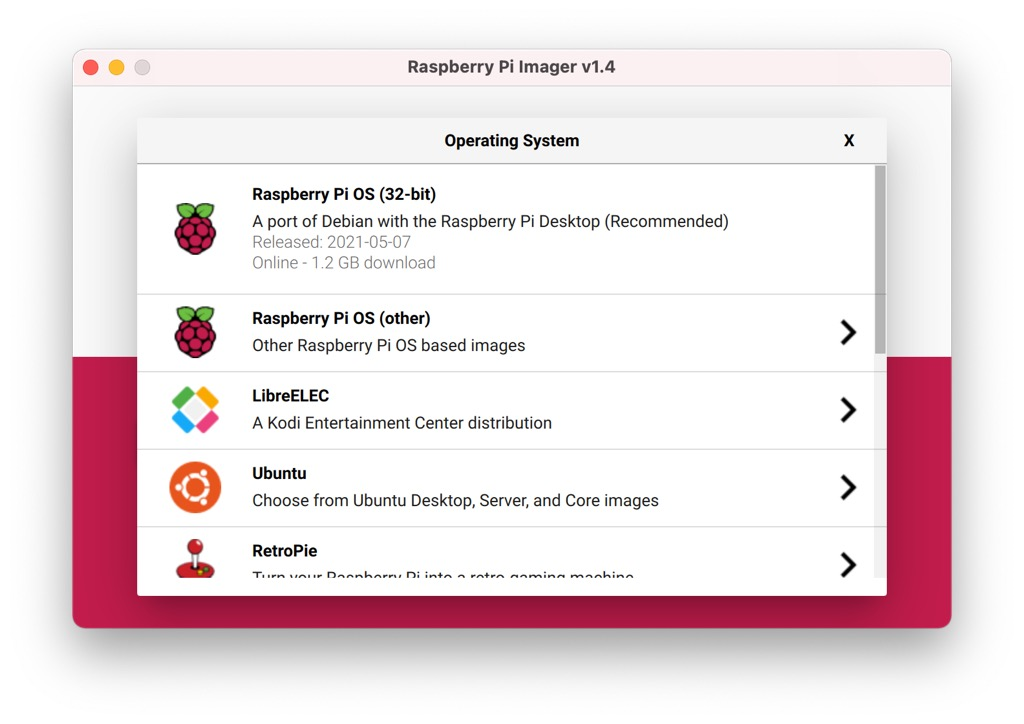Click "Other Raspberry Pi OS based images" text

(x=388, y=345)
